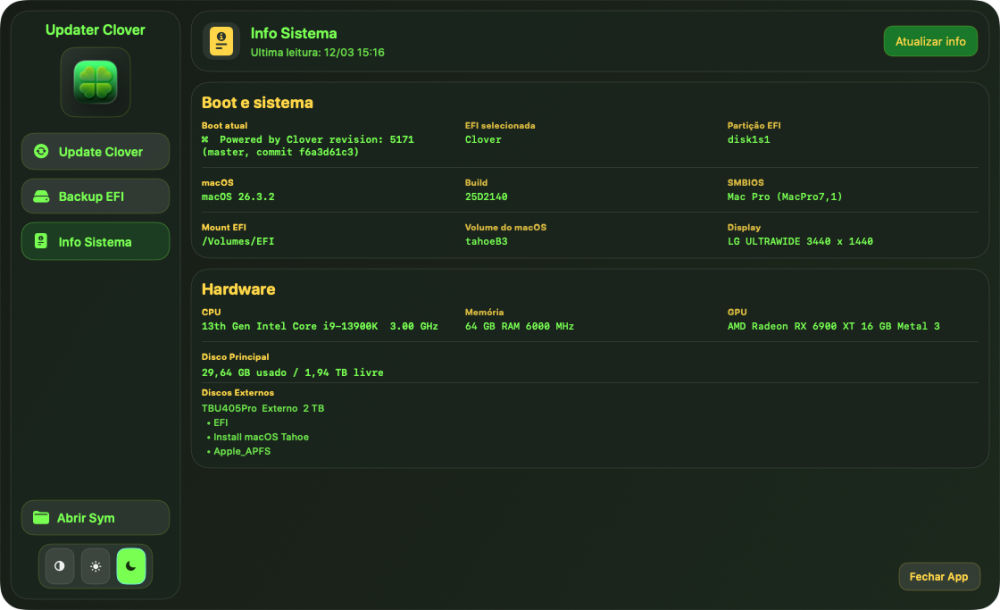Click the TBU405Pro Externo 2 TB entry
This screenshot has width=1000, height=610.
pos(263,408)
